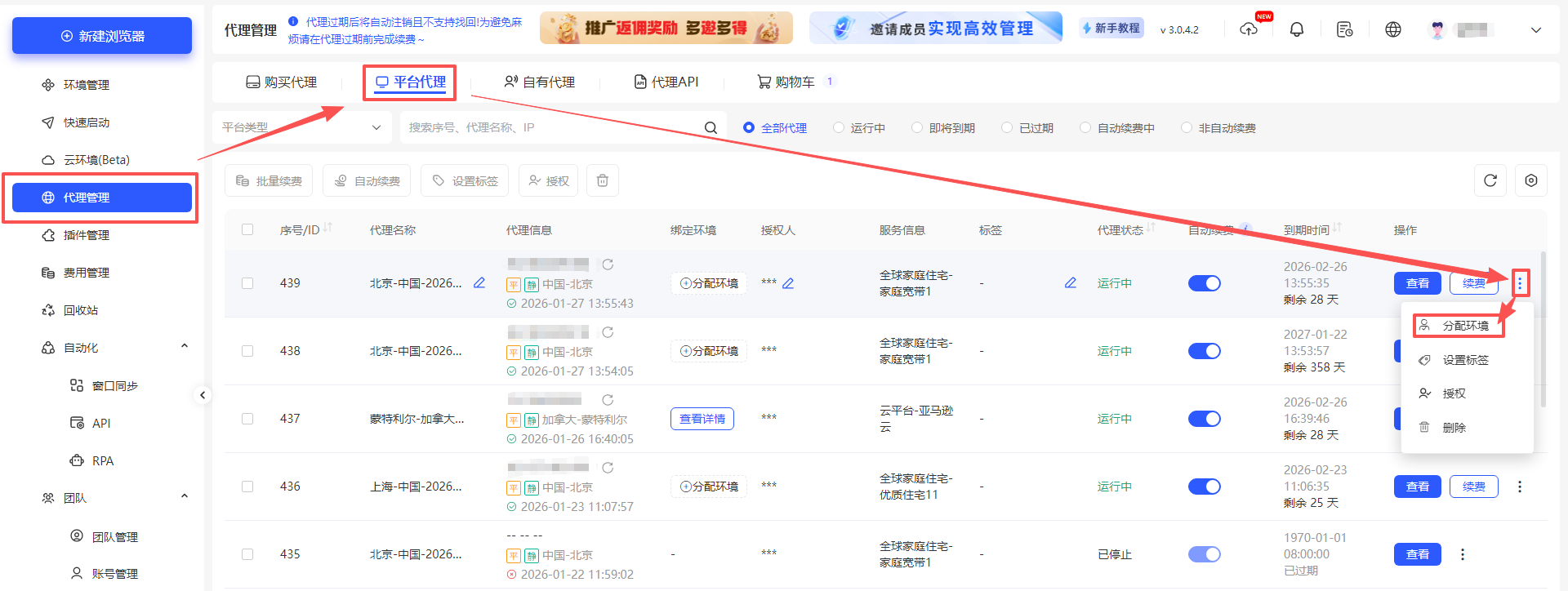This screenshot has height=591, width=1568.
Task: Edit proxy name pencil icon for row 439
Action: pos(479,282)
